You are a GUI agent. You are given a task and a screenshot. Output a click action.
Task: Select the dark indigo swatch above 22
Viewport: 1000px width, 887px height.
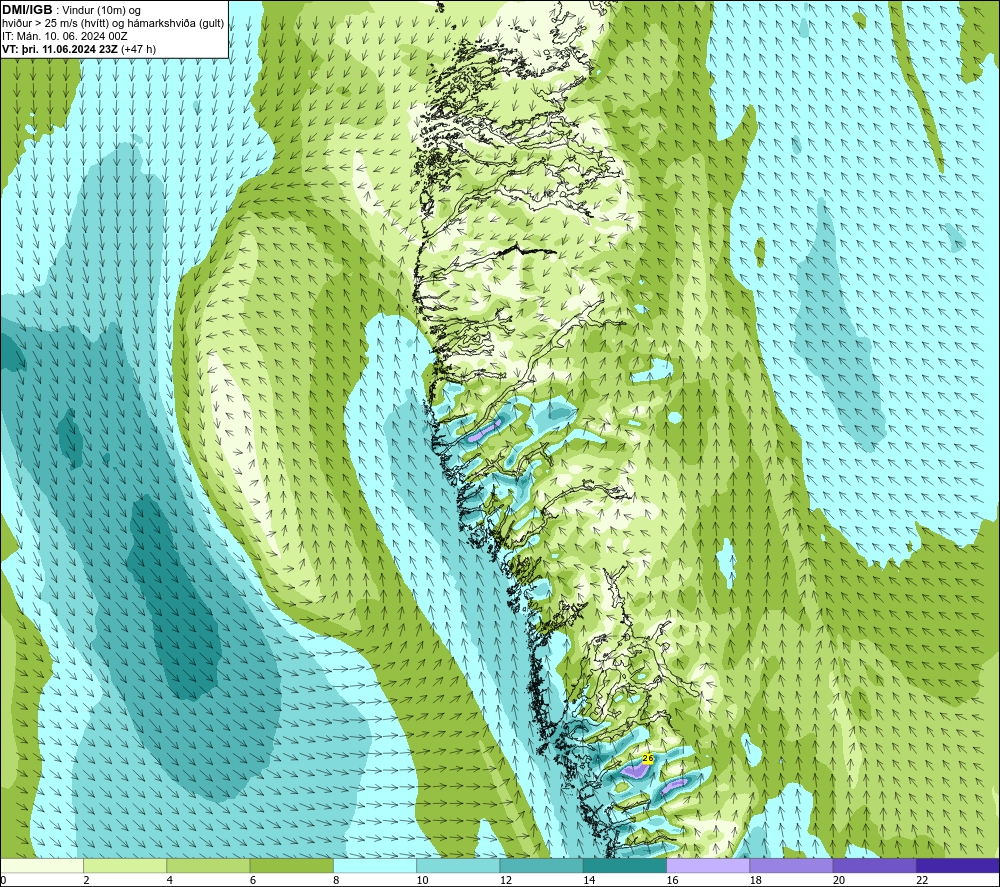tap(958, 865)
